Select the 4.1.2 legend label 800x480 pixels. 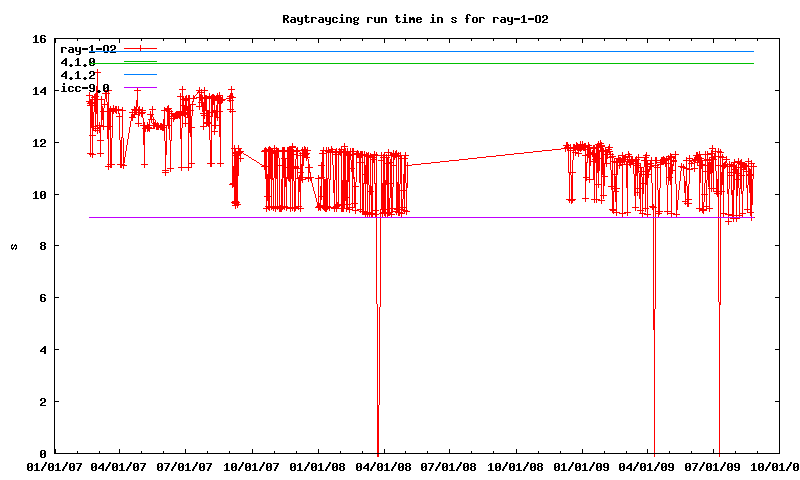coord(78,75)
